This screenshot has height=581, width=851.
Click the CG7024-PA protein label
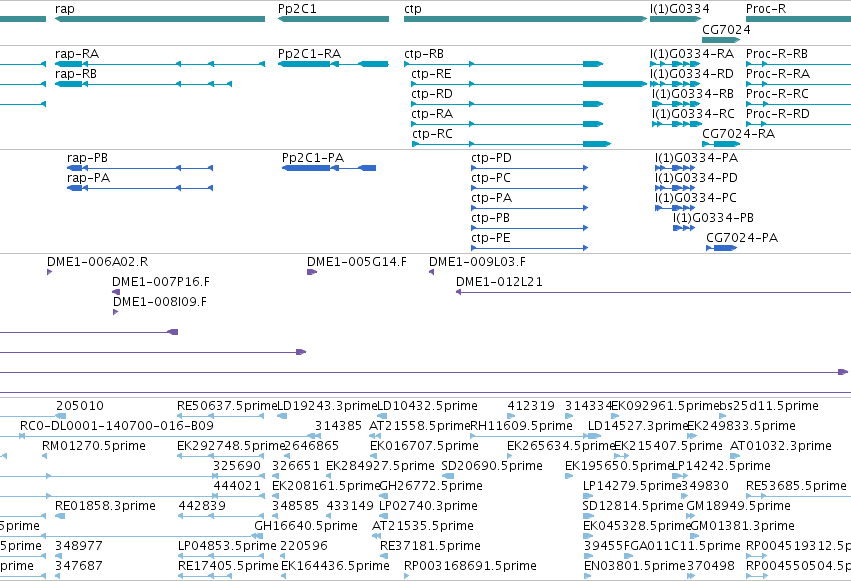click(742, 238)
